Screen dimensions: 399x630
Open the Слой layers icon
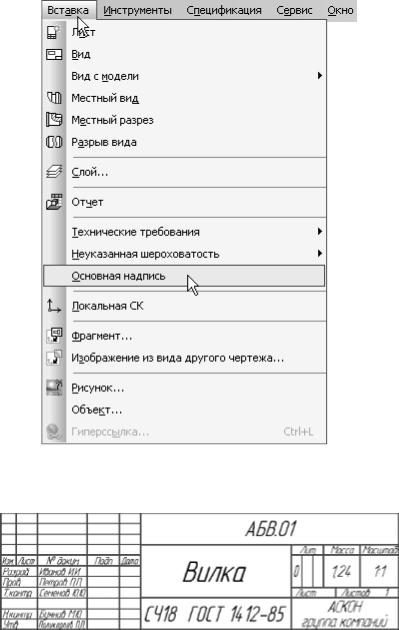pos(54,172)
